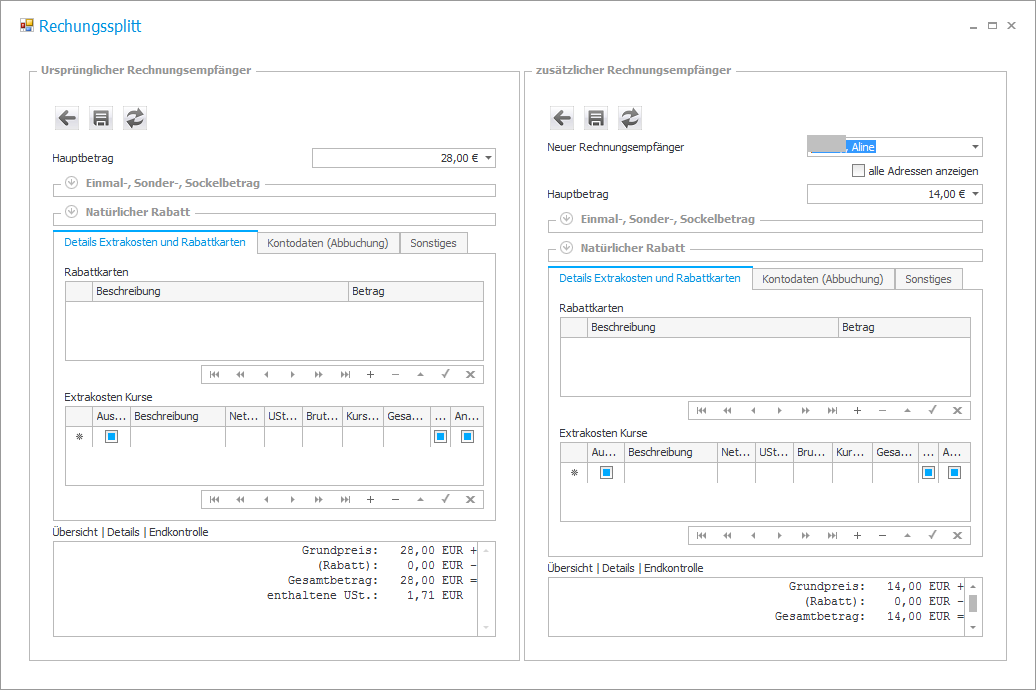Open the left Hauptbetrag 28,00 € dropdown
The width and height of the screenshot is (1036, 690).
[488, 158]
